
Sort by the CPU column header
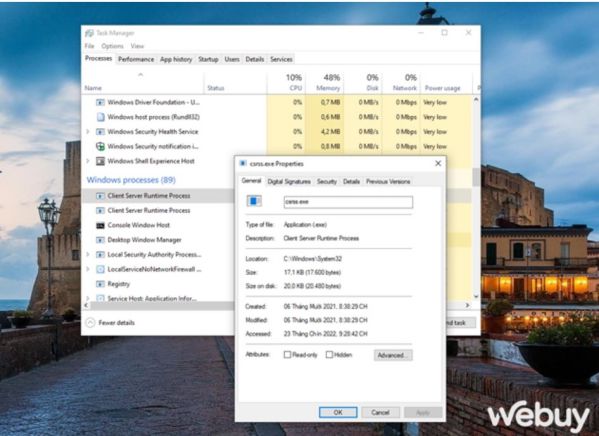[286, 83]
